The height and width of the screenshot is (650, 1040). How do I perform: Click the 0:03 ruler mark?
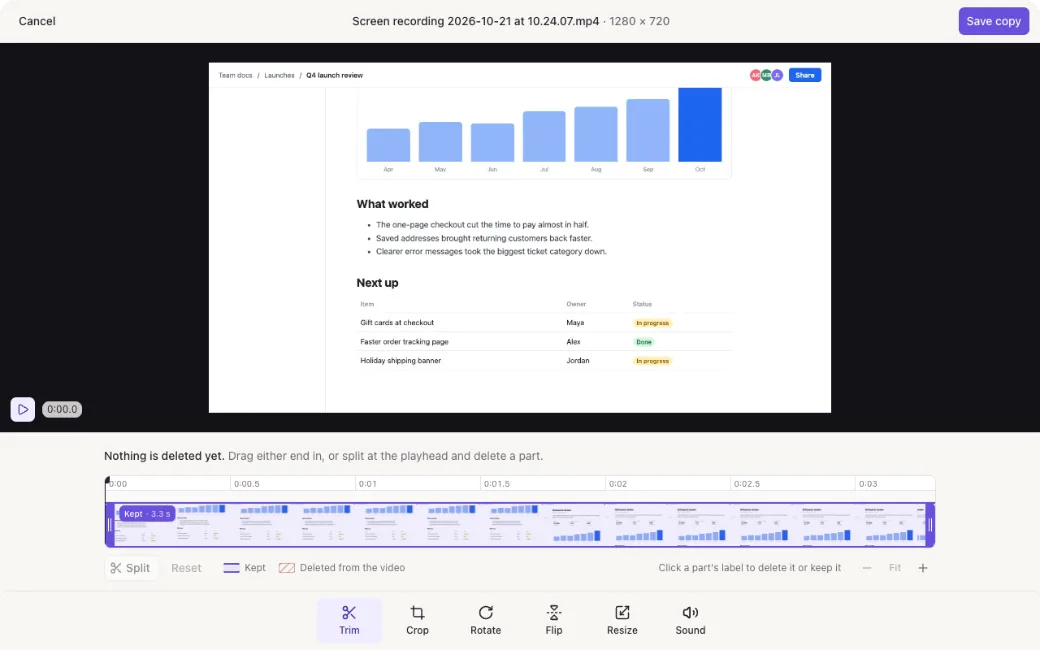click(868, 484)
